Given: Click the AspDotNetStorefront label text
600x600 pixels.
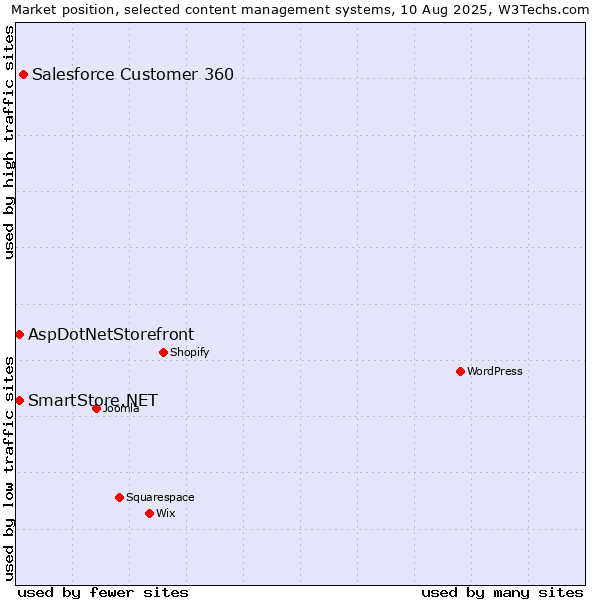Looking at the screenshot, I should pos(111,334).
